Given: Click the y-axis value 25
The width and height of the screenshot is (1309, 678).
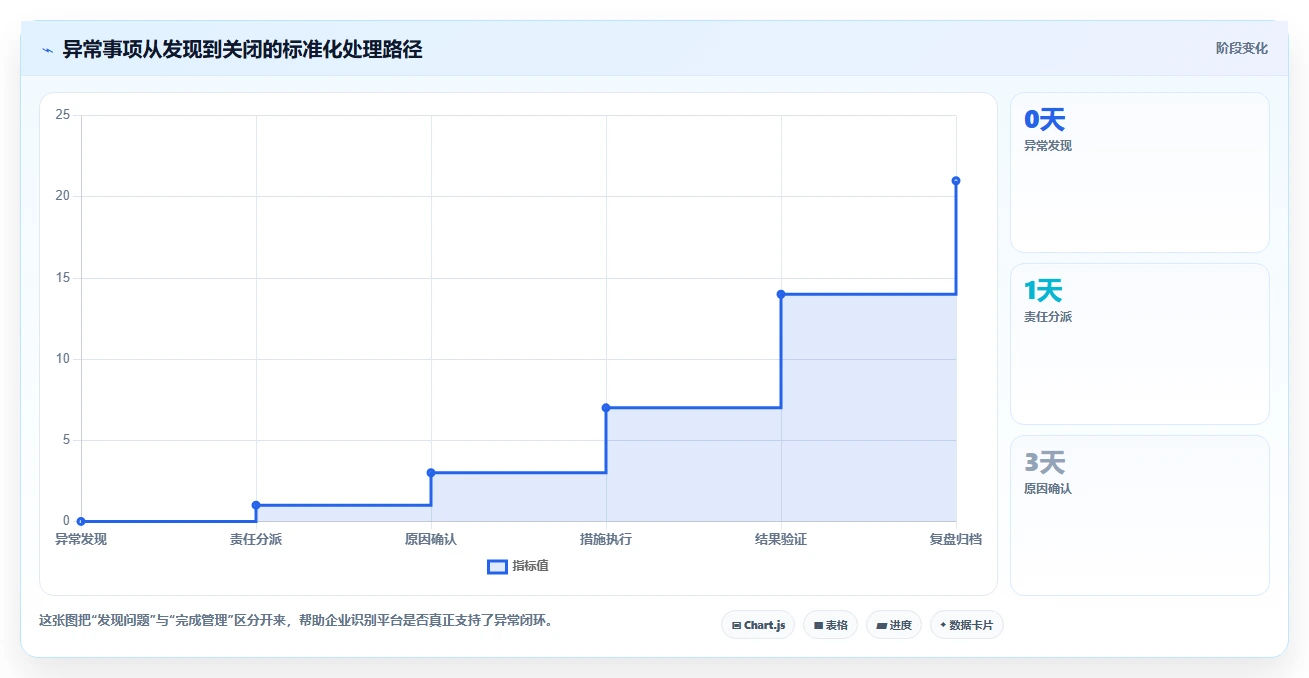Looking at the screenshot, I should click(63, 115).
